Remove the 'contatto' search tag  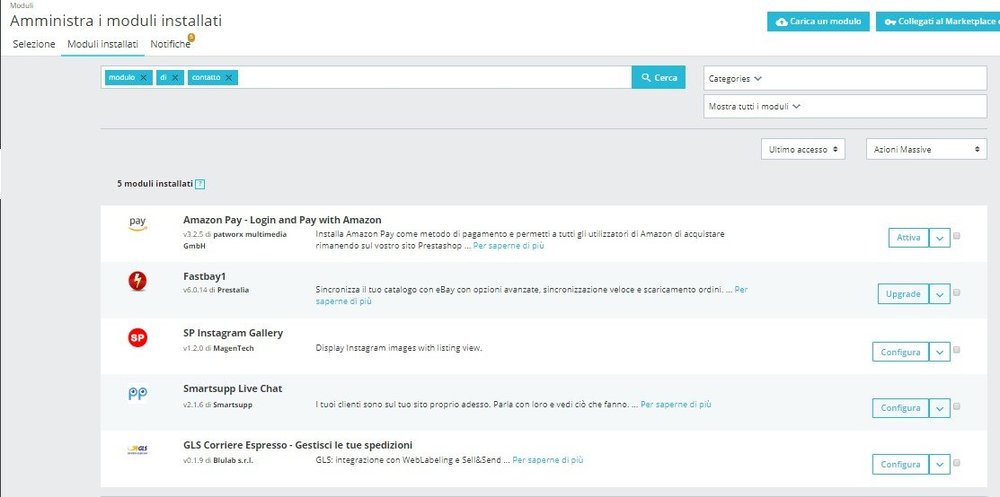click(228, 77)
